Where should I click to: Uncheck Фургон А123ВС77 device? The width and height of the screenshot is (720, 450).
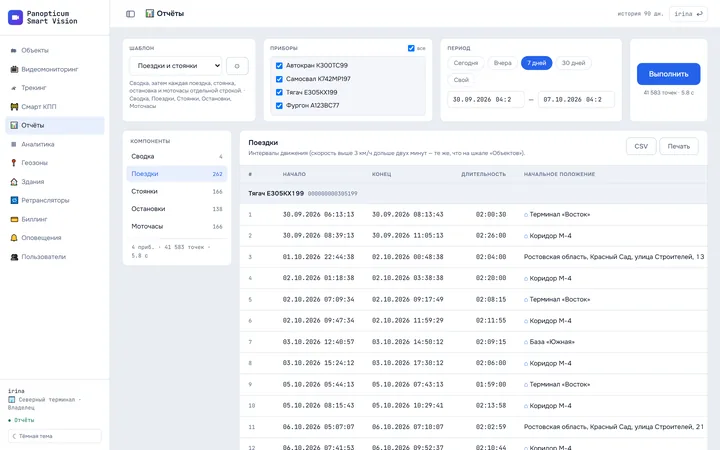click(279, 106)
